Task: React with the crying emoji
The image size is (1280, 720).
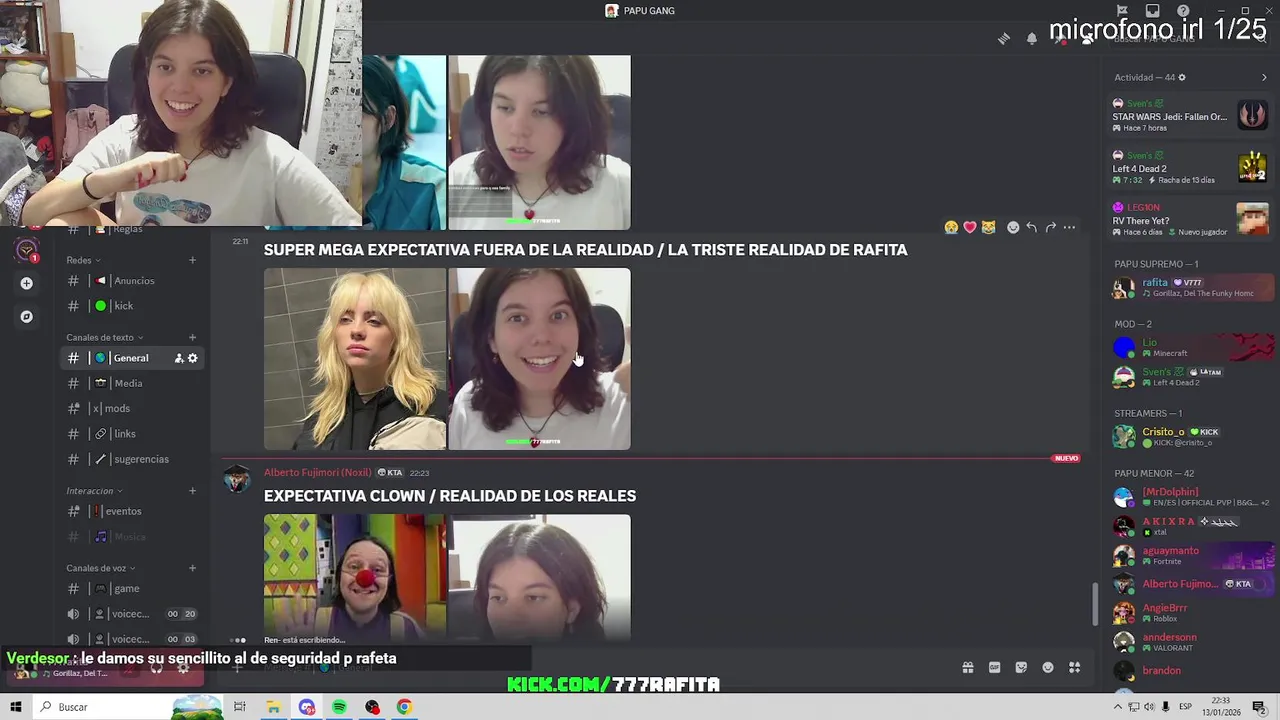Action: click(951, 227)
